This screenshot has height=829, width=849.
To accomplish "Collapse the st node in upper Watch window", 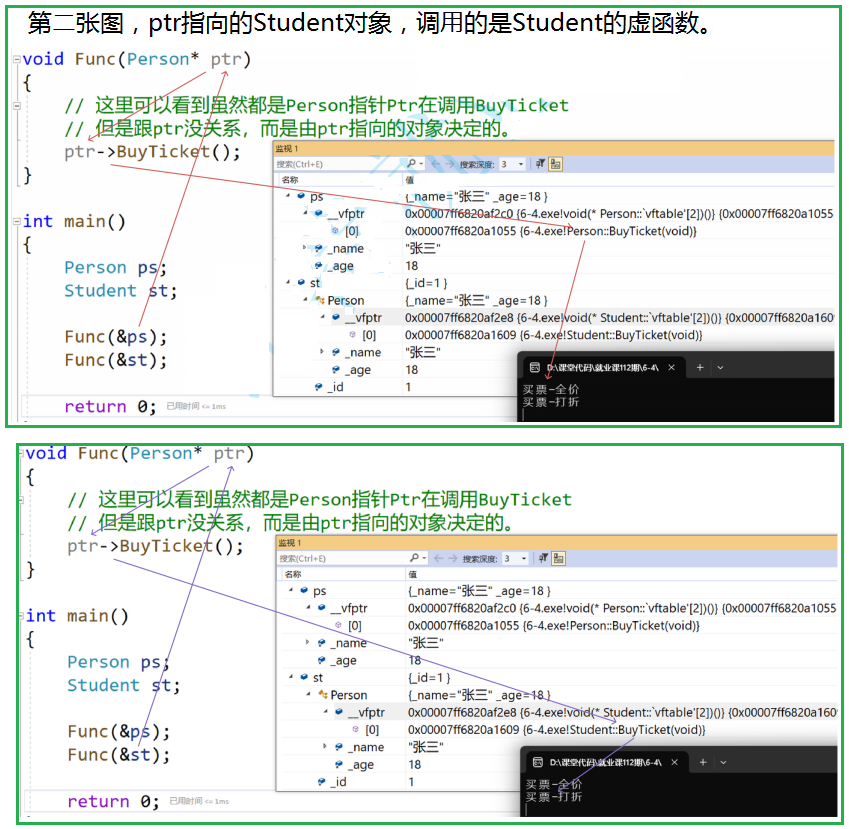I will (x=288, y=283).
